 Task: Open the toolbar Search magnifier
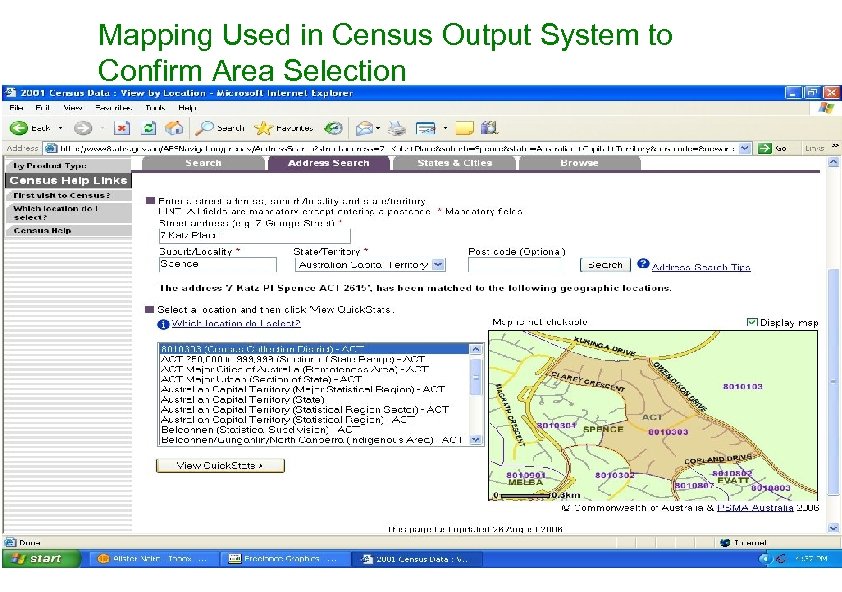click(x=219, y=128)
